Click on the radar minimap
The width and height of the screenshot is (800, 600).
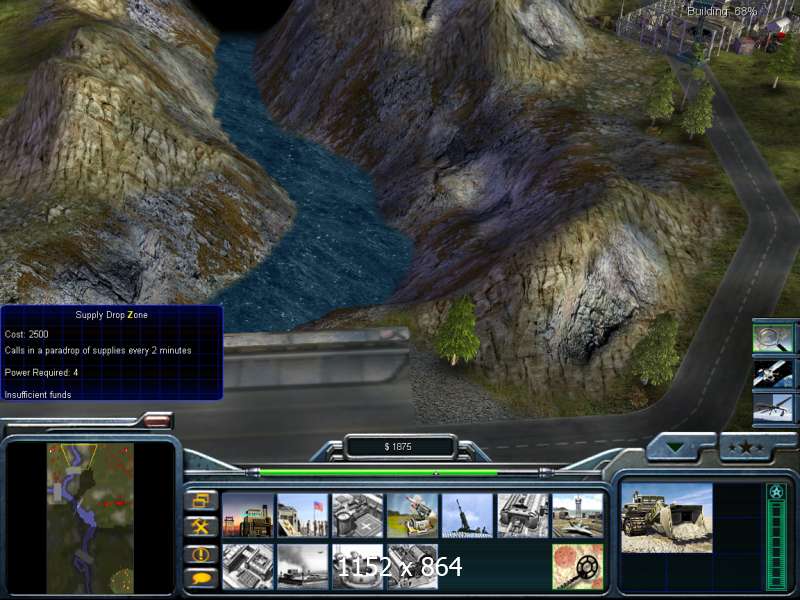(90, 518)
